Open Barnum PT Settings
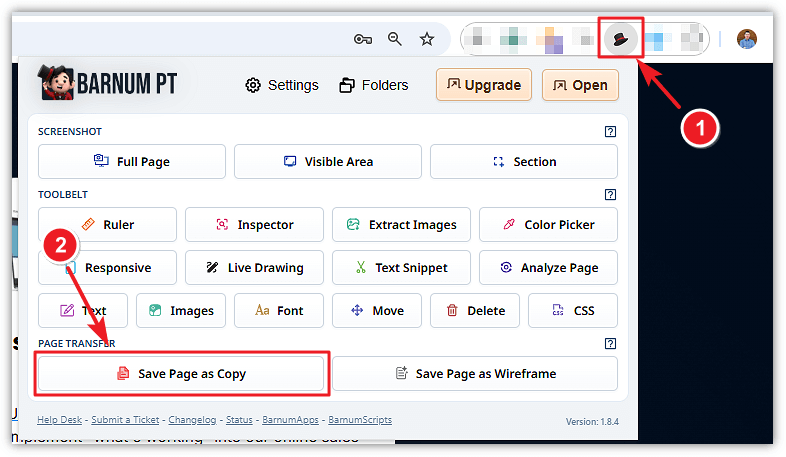The height and width of the screenshot is (457, 786). pos(282,85)
